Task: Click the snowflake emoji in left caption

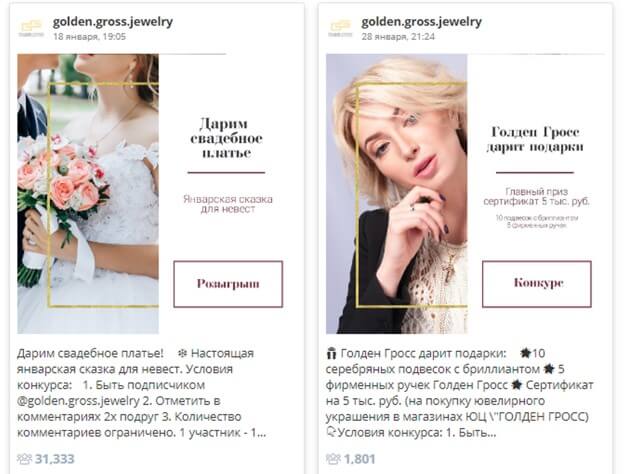Action: pyautogui.click(x=182, y=353)
